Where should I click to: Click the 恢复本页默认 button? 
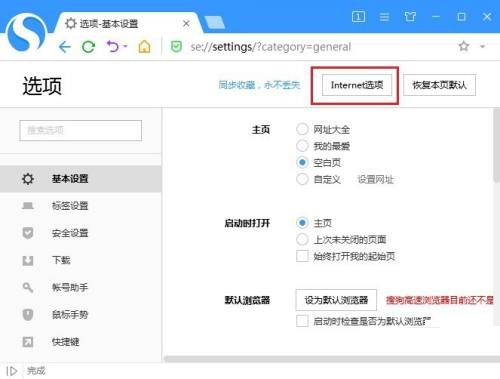(x=439, y=85)
